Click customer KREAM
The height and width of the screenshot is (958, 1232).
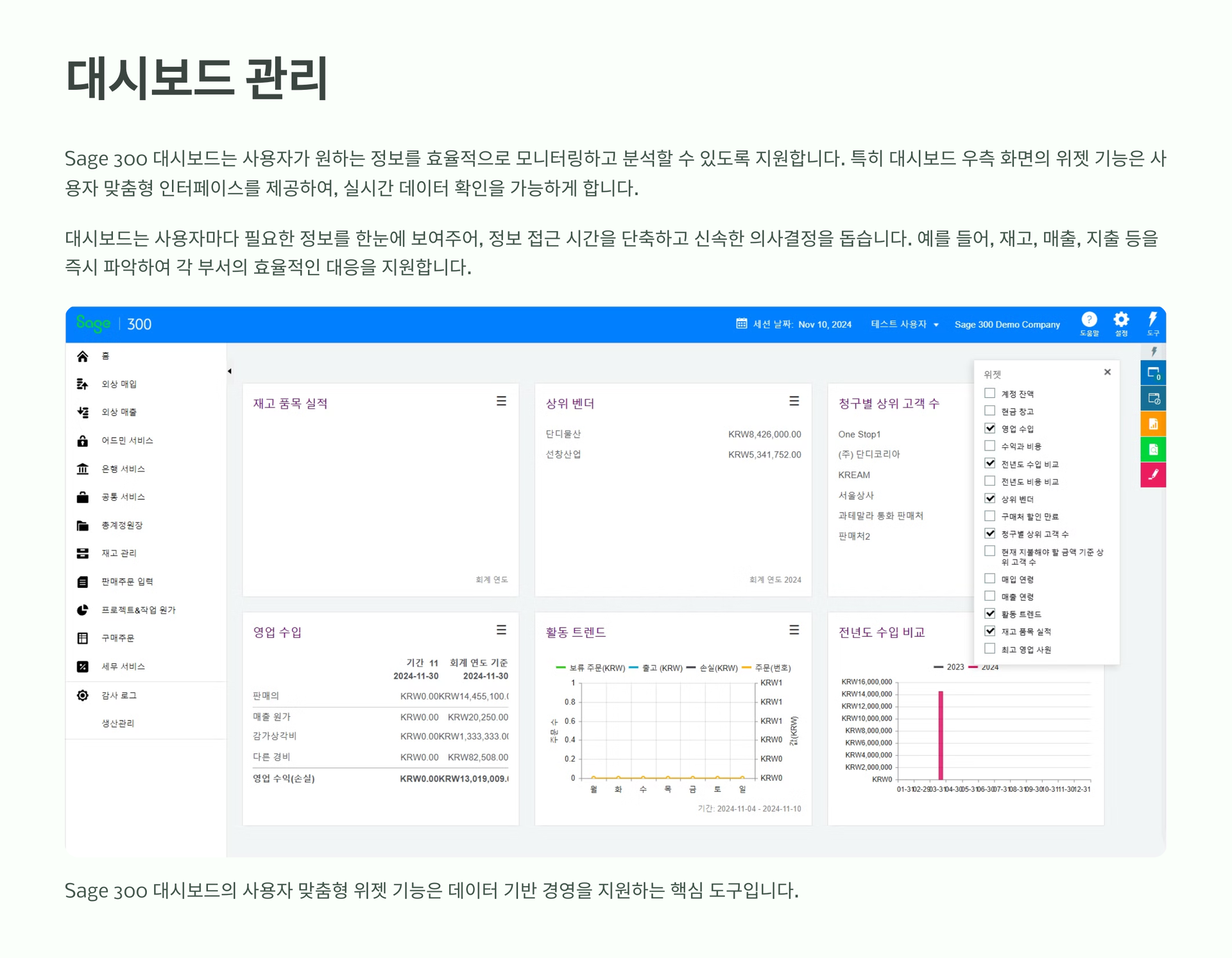point(854,475)
